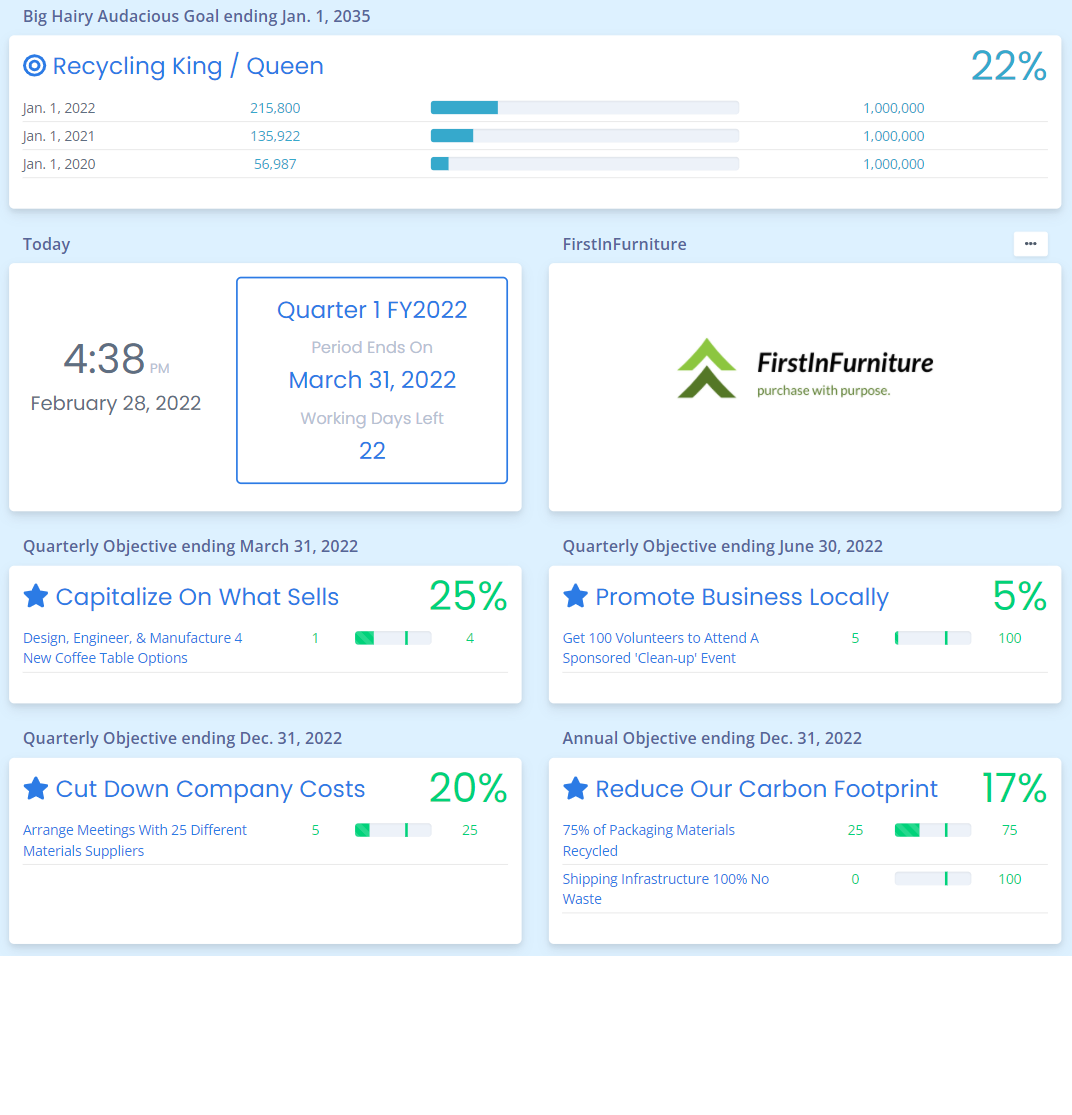The image size is (1072, 1115).
Task: Select the star icon on Capitalize On What Sells
Action: click(x=36, y=595)
